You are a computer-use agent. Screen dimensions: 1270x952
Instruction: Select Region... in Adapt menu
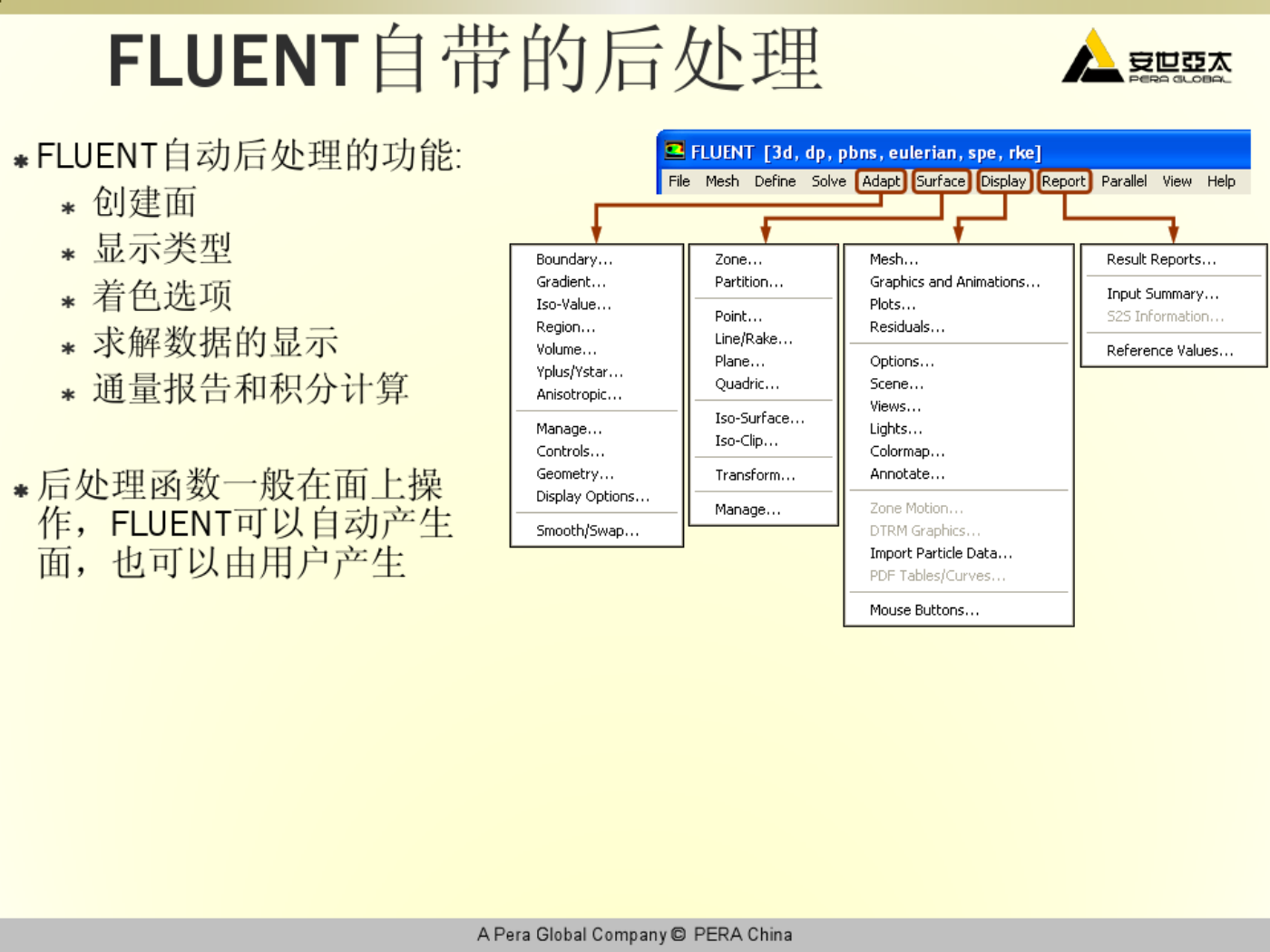click(565, 326)
